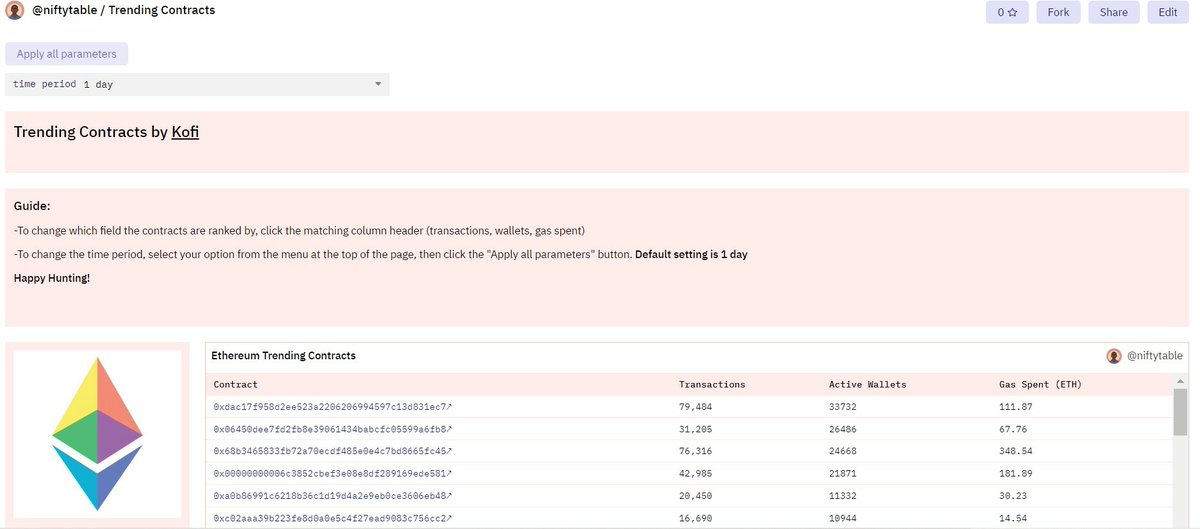
Task: Open contract link 0x06450dee7fd2fb8e39061434babcfc05599a6fb8
Action: [333, 429]
